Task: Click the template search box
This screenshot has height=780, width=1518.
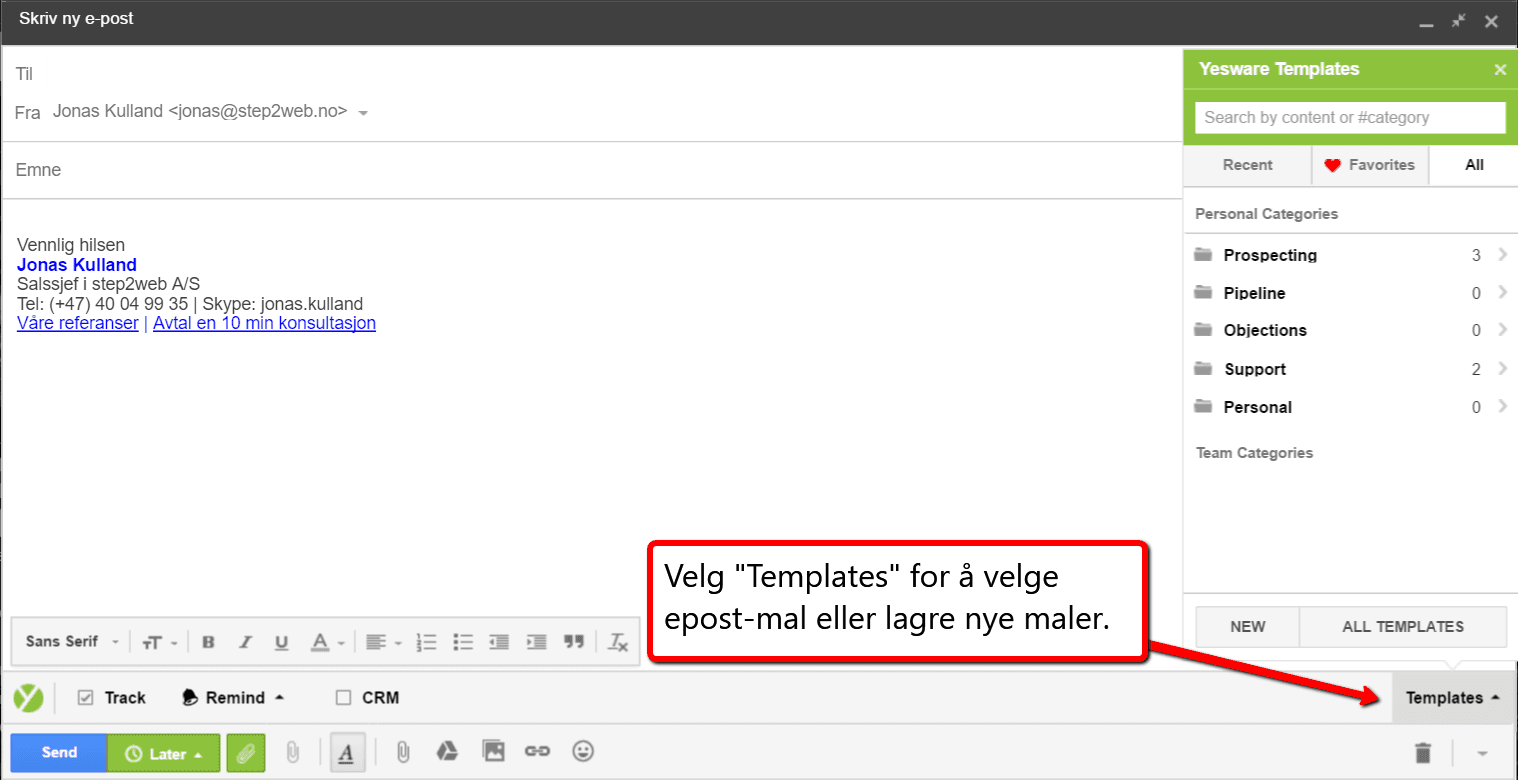Action: point(1350,117)
